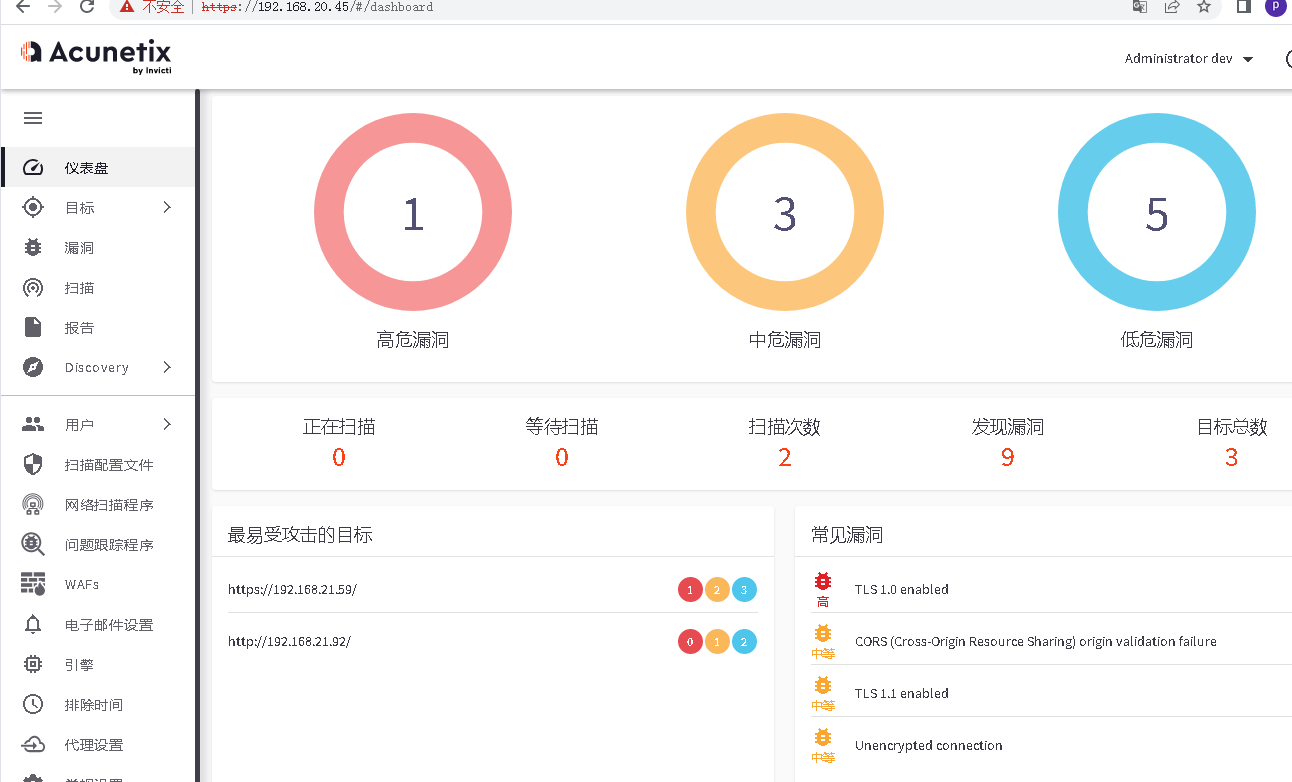Open the target https://192.168.21.59/
1292x782 pixels.
click(x=292, y=589)
